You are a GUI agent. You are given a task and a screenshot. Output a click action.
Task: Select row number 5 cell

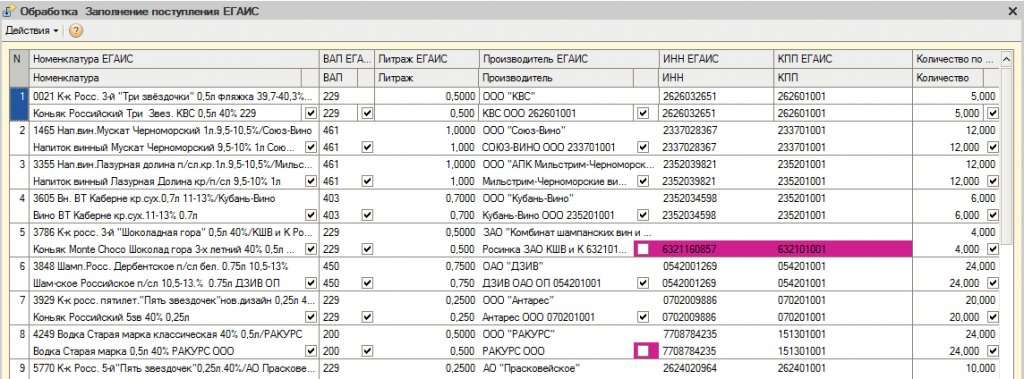20,240
